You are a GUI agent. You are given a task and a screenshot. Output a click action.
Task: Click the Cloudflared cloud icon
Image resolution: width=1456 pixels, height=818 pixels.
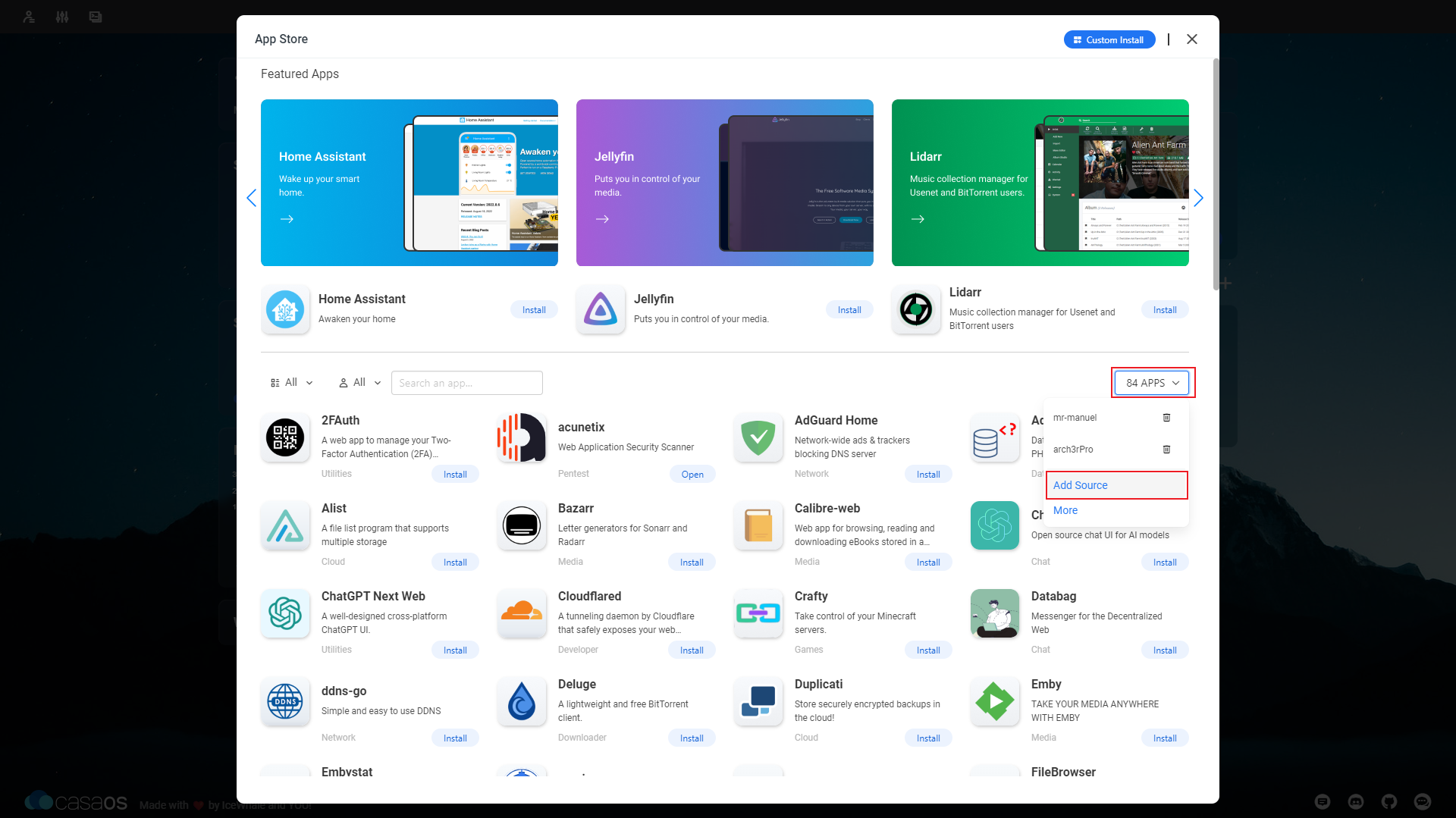[x=522, y=613]
